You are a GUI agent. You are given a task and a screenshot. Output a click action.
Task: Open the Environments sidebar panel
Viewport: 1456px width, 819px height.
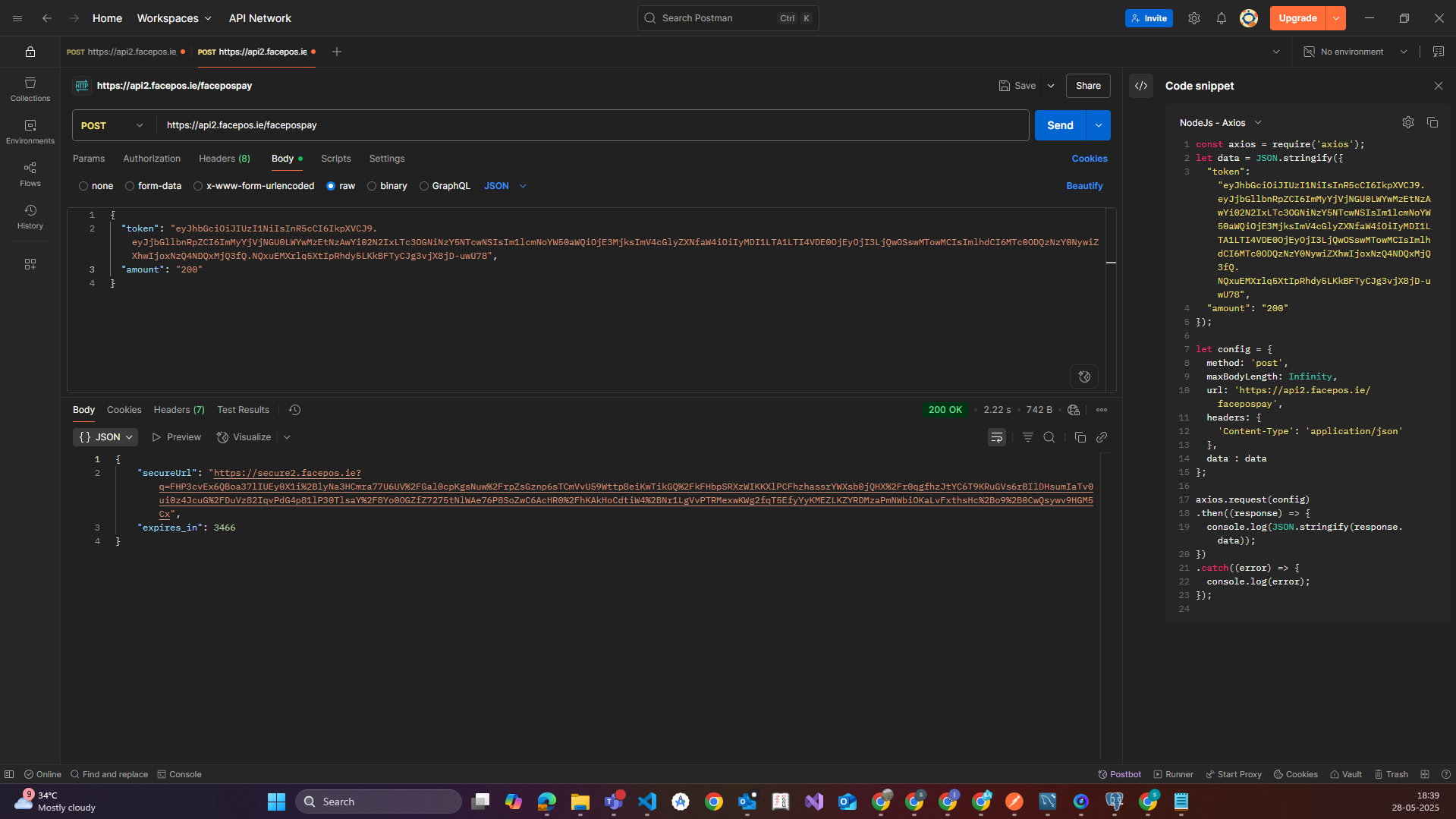click(30, 131)
